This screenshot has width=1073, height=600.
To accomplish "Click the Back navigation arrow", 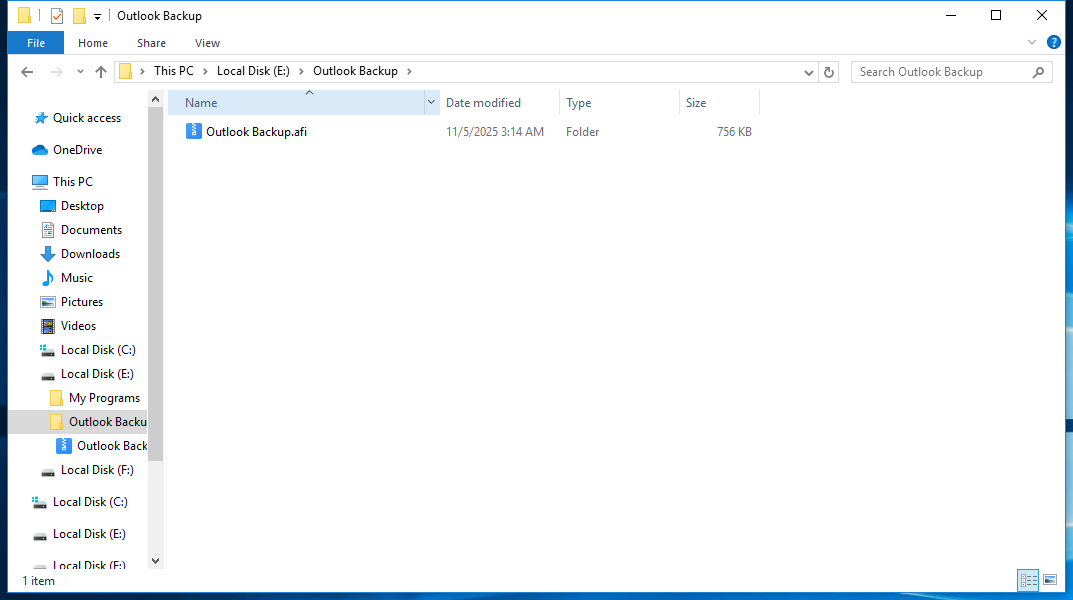I will (27, 72).
